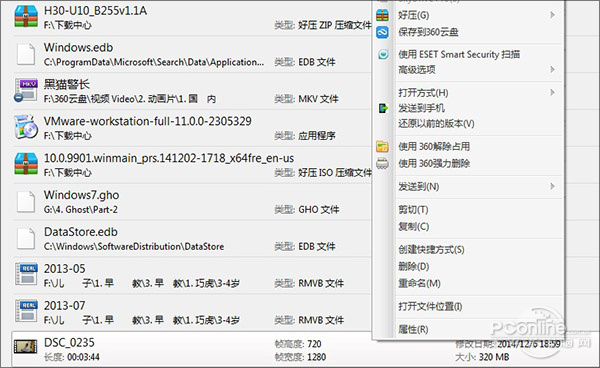600x368 pixels.
Task: Select the VMware-workstation installer disc icon
Action: click(26, 127)
